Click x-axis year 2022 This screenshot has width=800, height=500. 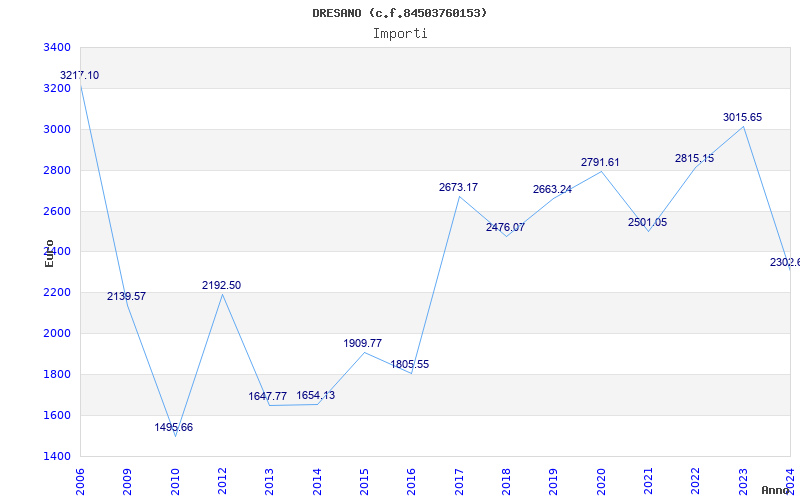click(696, 482)
